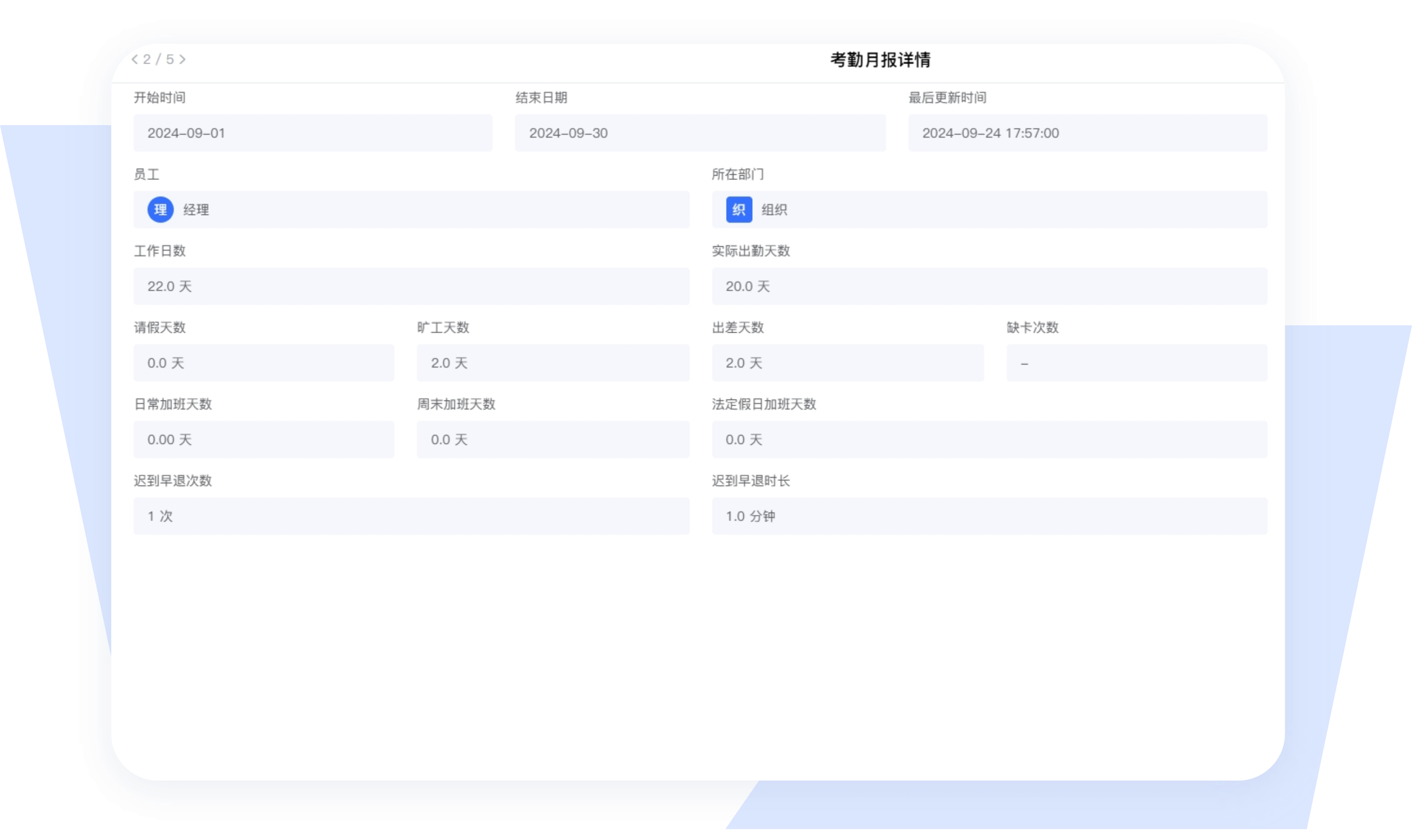Screen dimensions: 1412x840
Task: Click the 开始时间 label
Action: click(x=160, y=98)
